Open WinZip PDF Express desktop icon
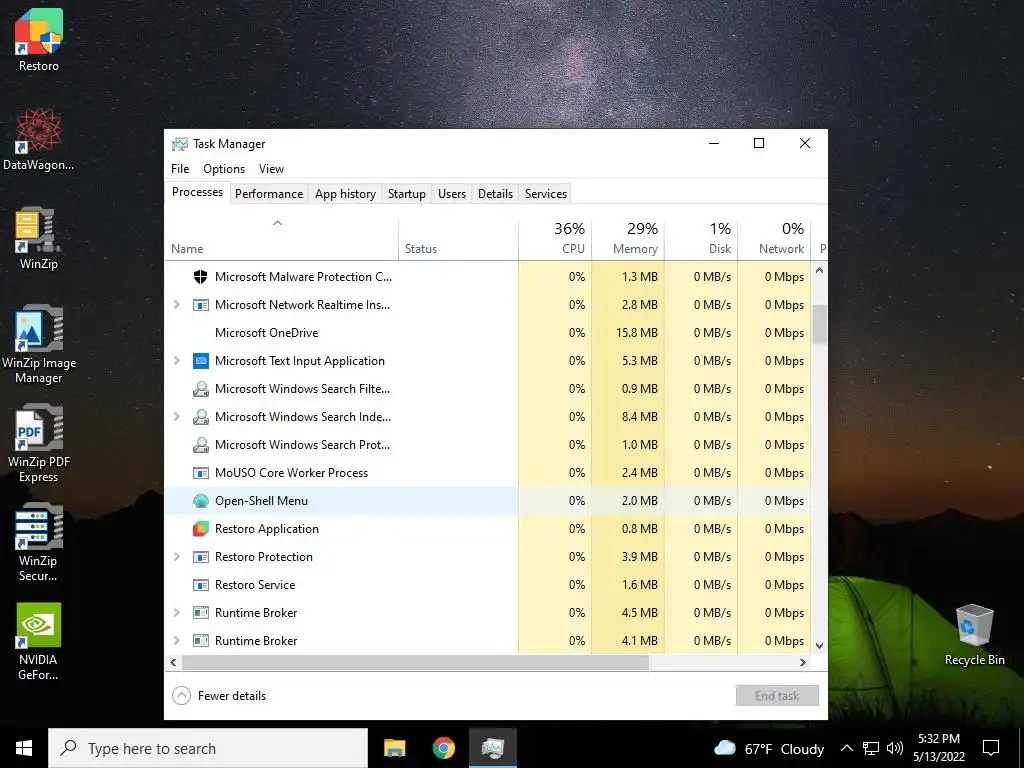The width and height of the screenshot is (1024, 768). coord(39,443)
